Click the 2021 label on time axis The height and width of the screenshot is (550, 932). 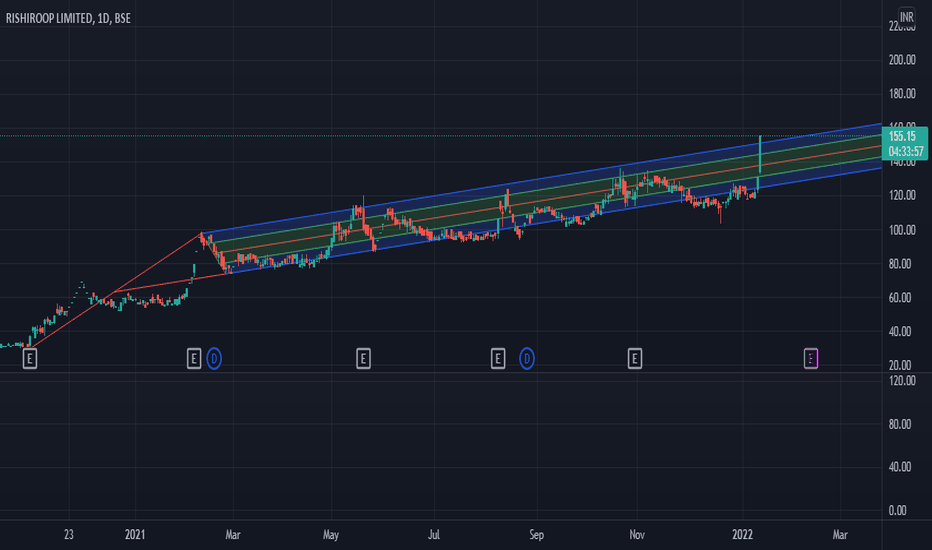pyautogui.click(x=135, y=535)
